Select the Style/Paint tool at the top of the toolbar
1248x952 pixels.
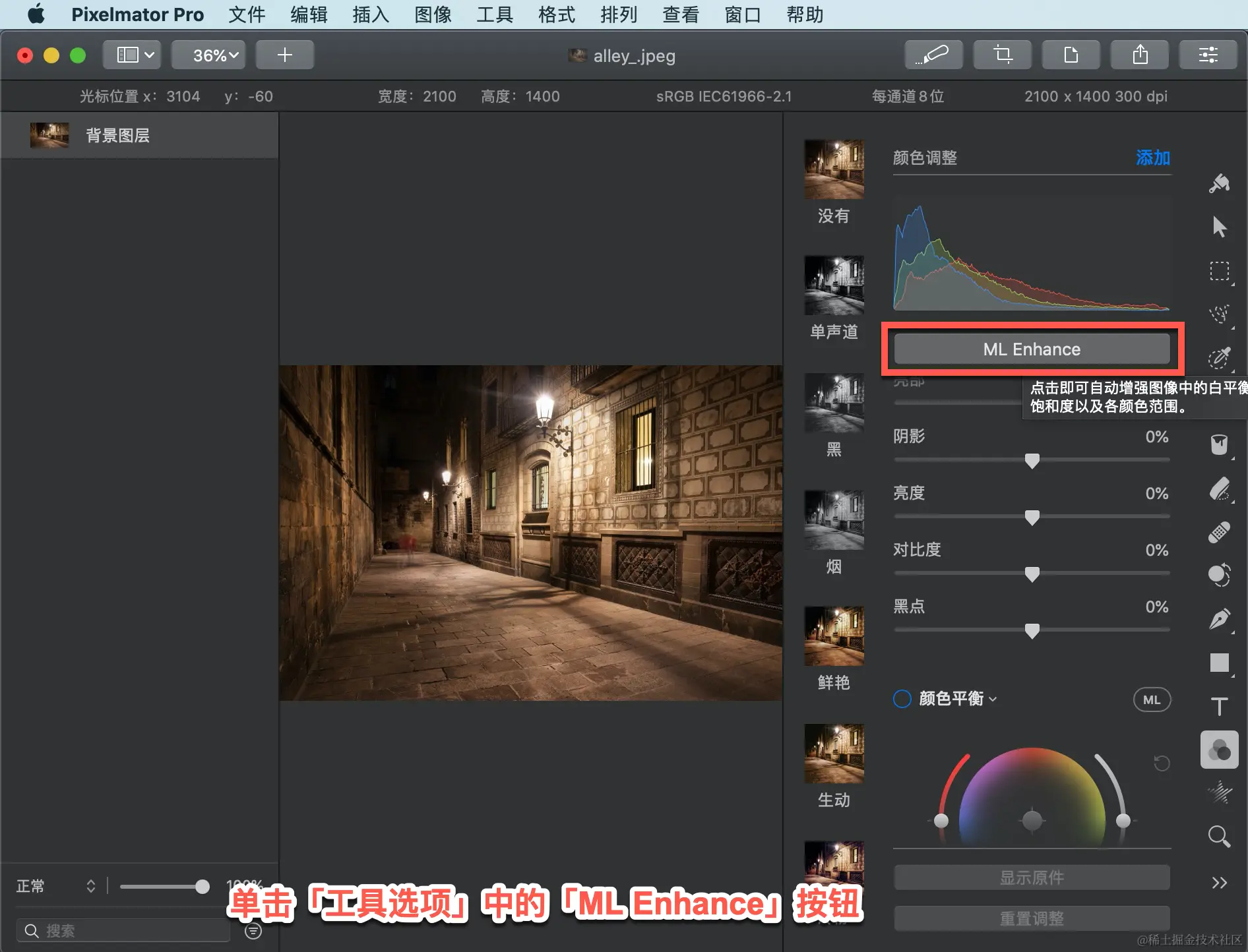pos(1219,183)
